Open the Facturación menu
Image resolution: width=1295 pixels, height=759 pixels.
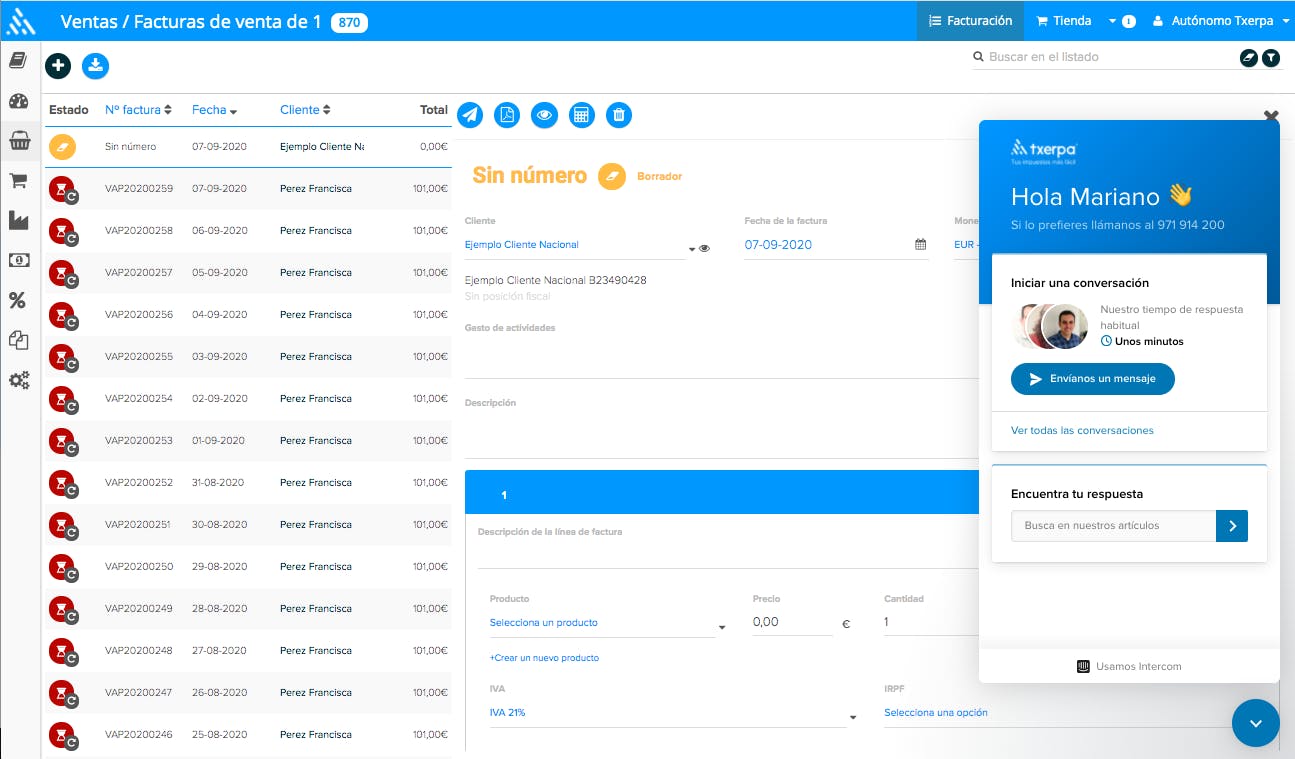(970, 21)
